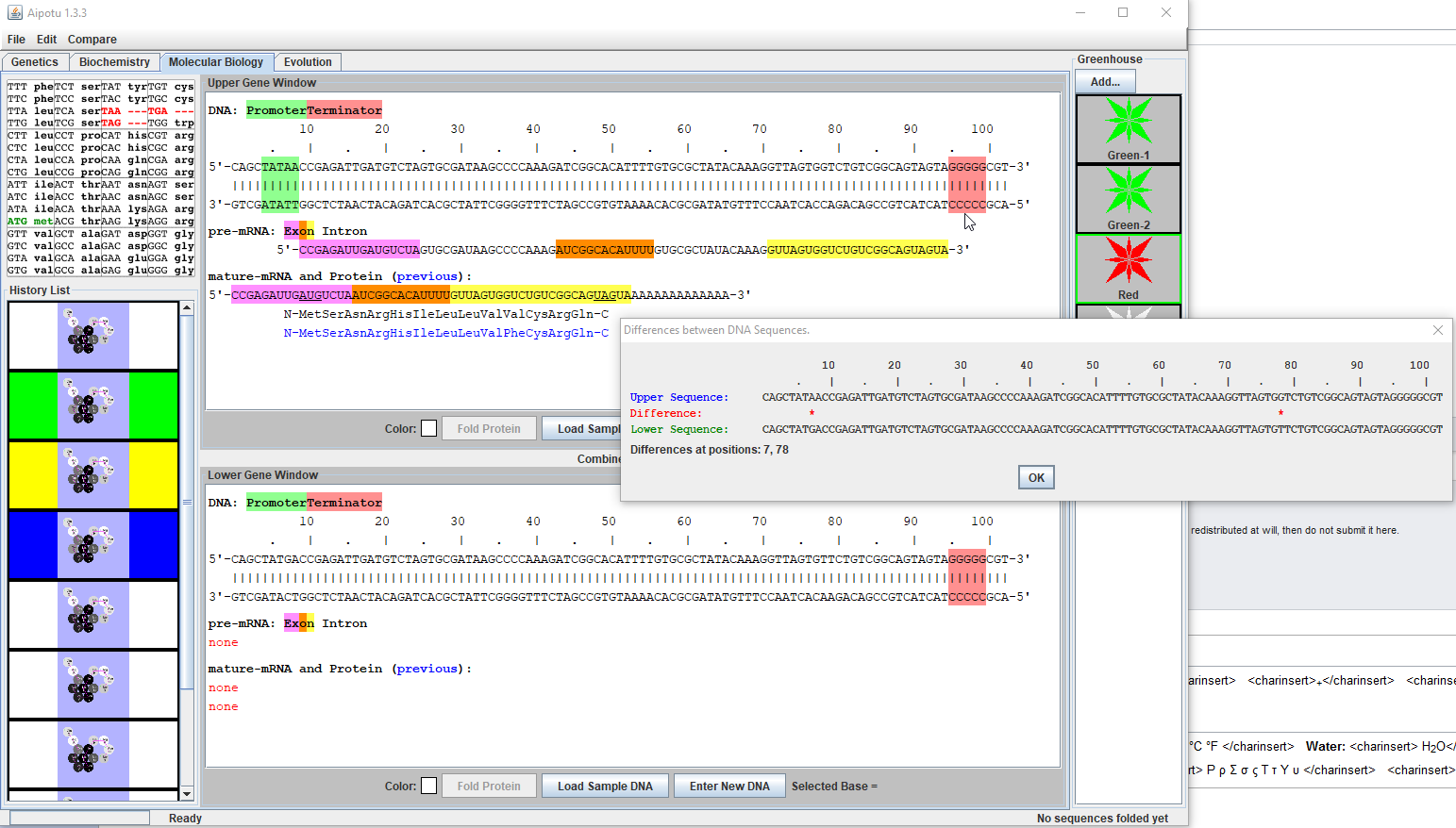This screenshot has width=1456, height=828.
Task: Open the File menu
Action: click(x=16, y=40)
